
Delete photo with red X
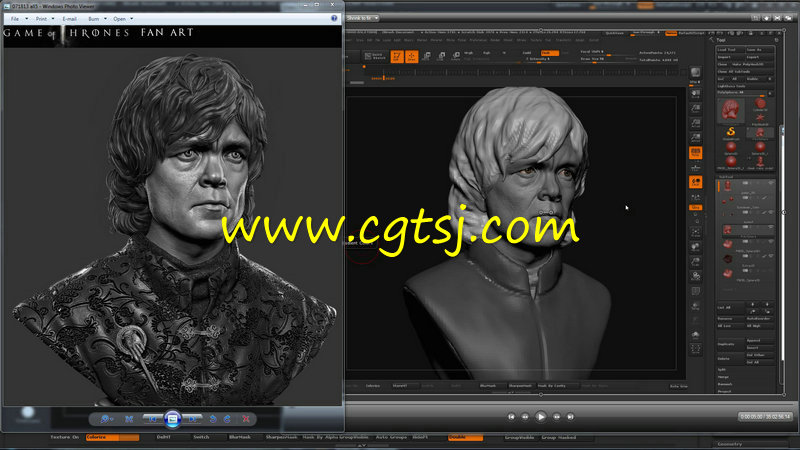point(246,419)
